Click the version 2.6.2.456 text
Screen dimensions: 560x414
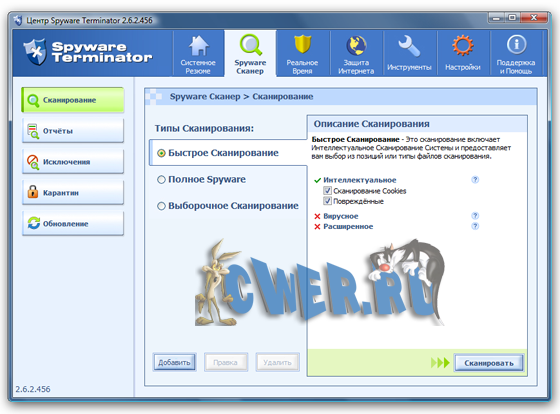point(32,389)
